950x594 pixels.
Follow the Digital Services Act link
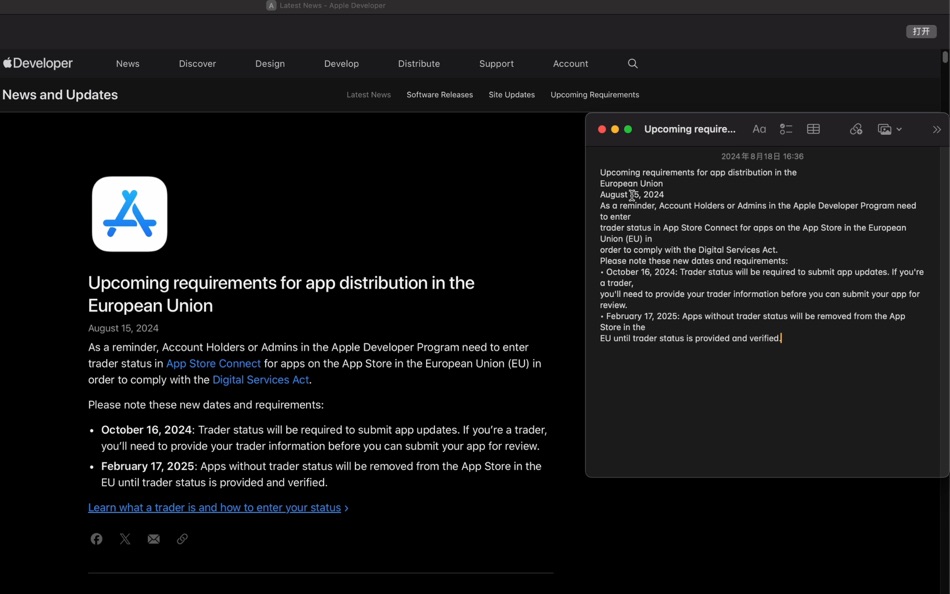(261, 380)
